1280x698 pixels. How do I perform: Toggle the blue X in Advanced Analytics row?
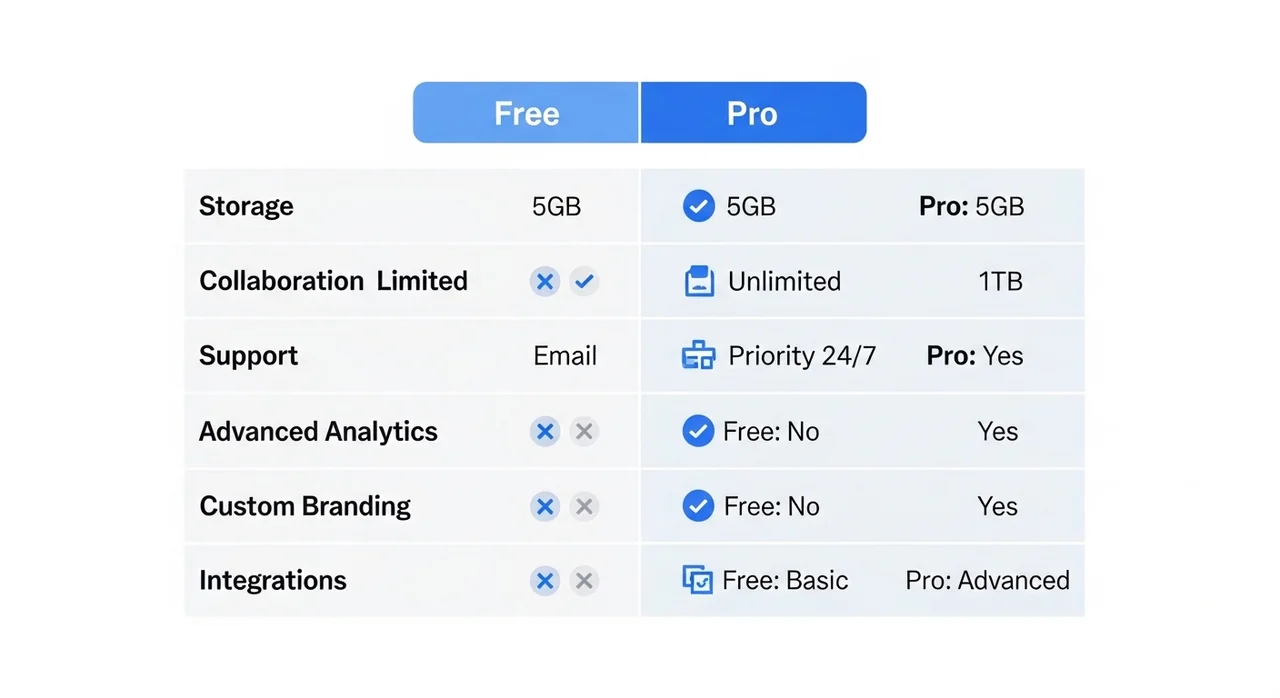(545, 431)
